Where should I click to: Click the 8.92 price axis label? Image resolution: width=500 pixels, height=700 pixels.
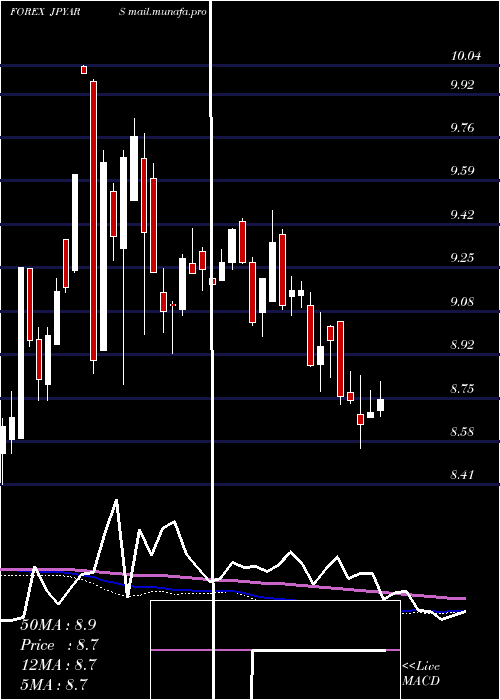click(x=462, y=345)
